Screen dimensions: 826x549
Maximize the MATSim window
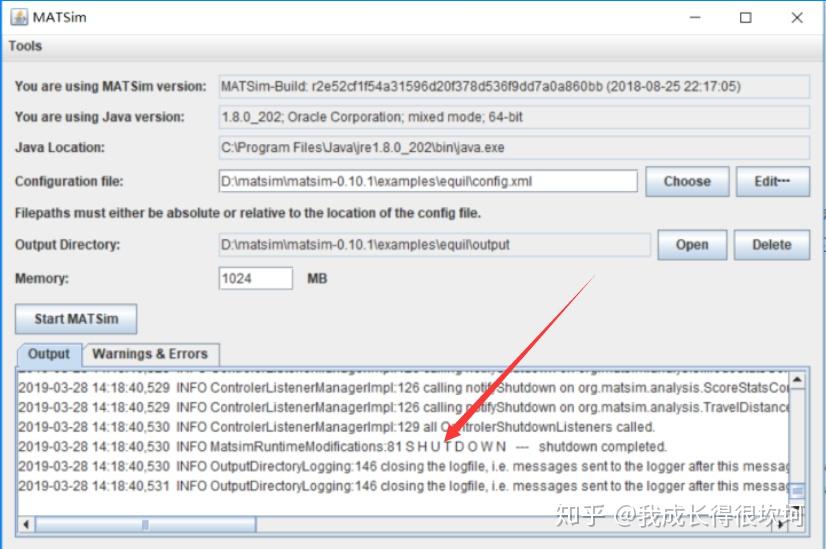(x=745, y=17)
